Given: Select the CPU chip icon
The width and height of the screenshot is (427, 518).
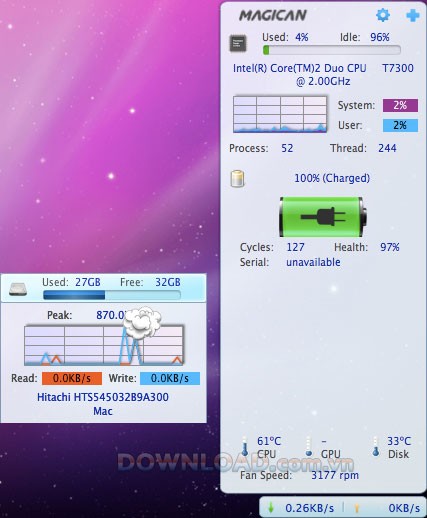Looking at the screenshot, I should tap(238, 43).
